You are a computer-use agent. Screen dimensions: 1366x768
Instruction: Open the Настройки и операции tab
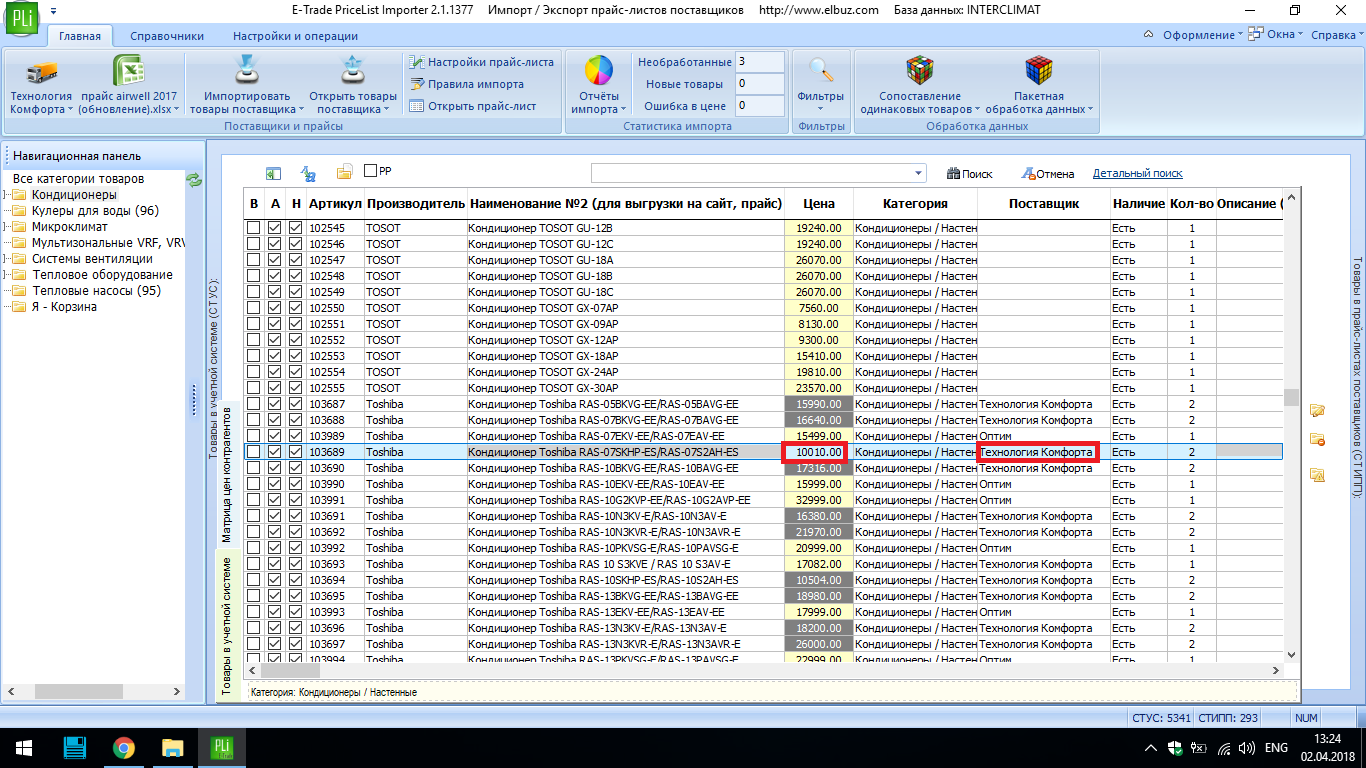tap(295, 36)
